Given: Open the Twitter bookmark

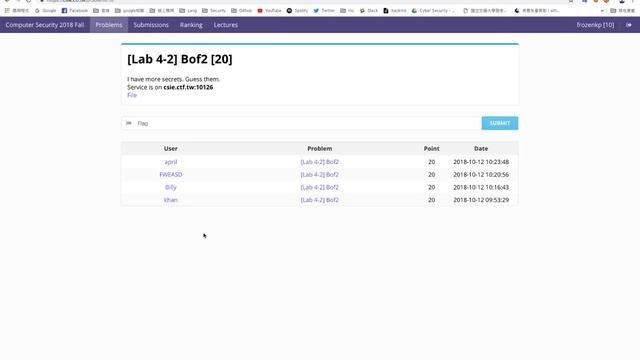Looking at the screenshot, I should point(324,11).
